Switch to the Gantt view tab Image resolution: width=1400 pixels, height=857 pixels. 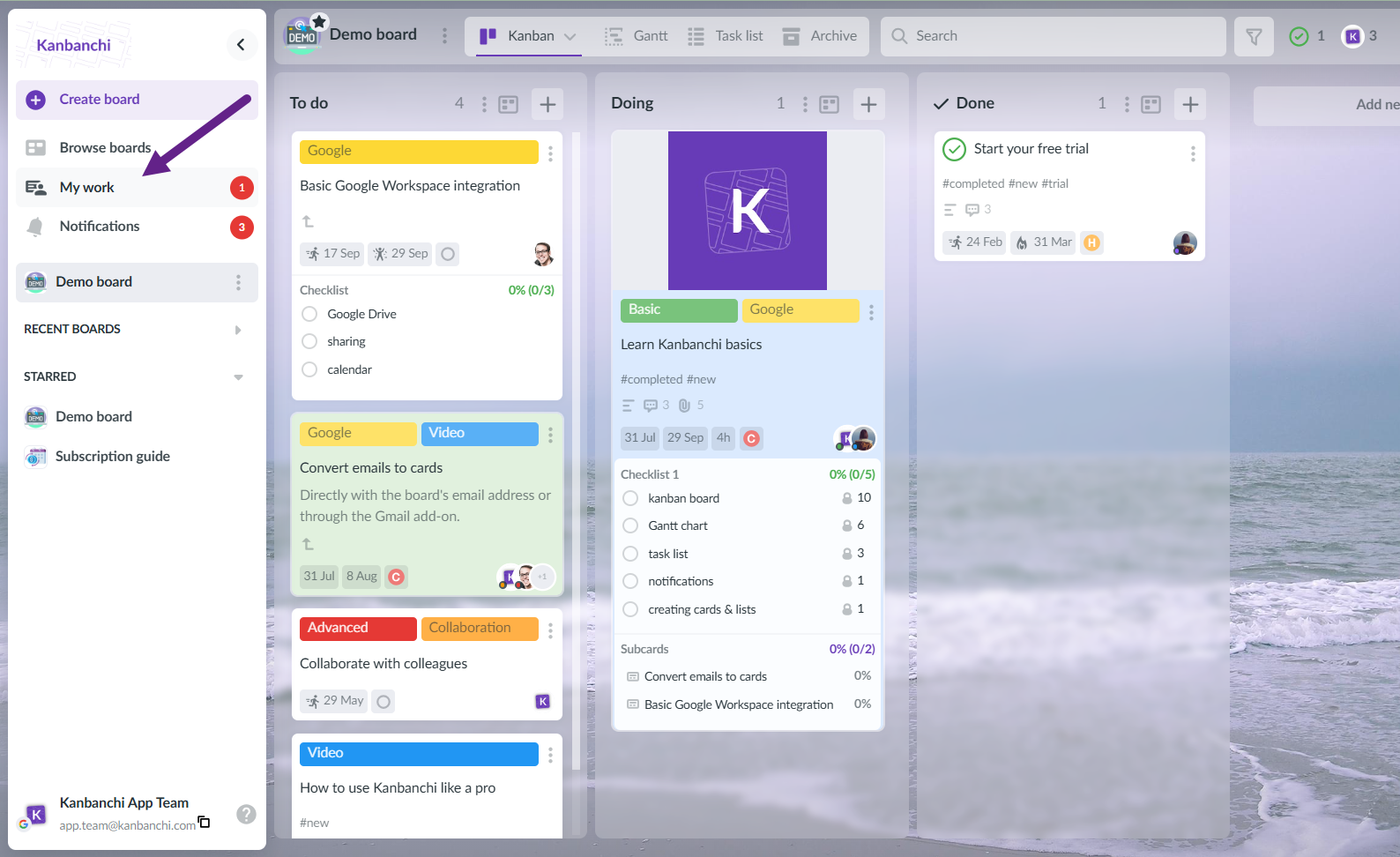(637, 36)
